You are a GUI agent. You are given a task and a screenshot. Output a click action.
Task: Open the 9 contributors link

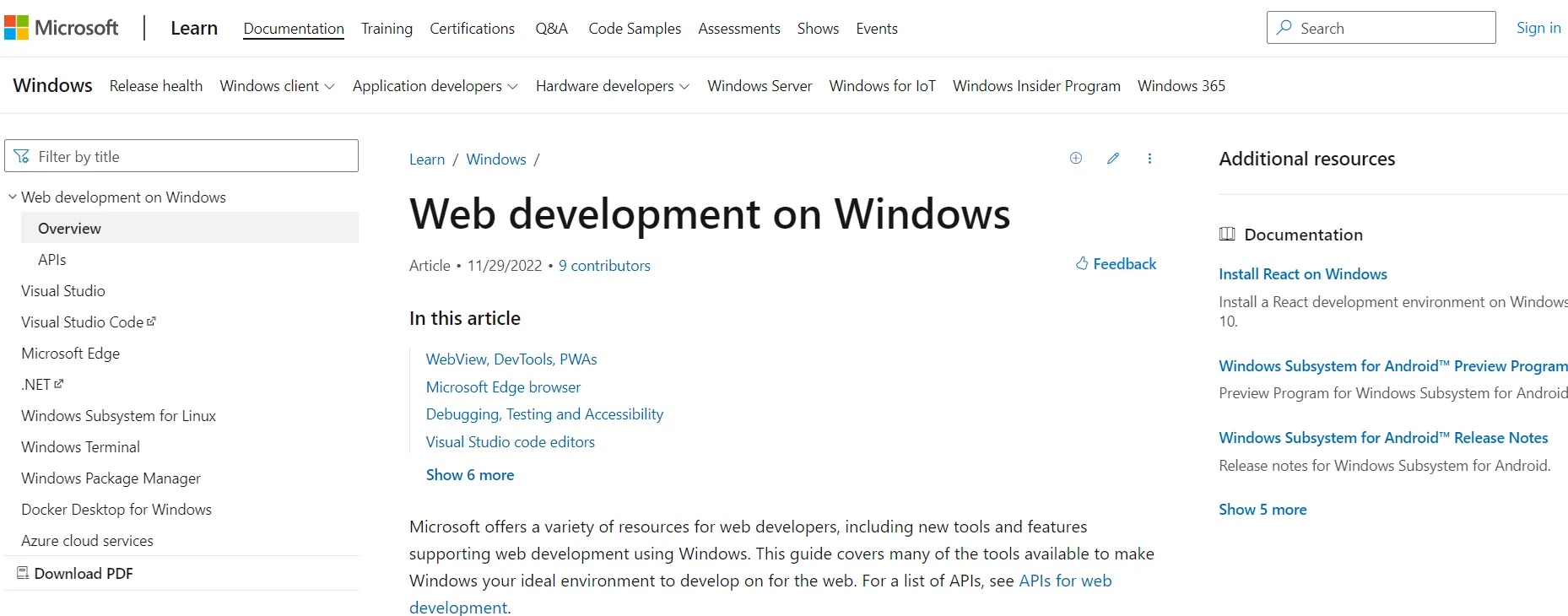(604, 265)
